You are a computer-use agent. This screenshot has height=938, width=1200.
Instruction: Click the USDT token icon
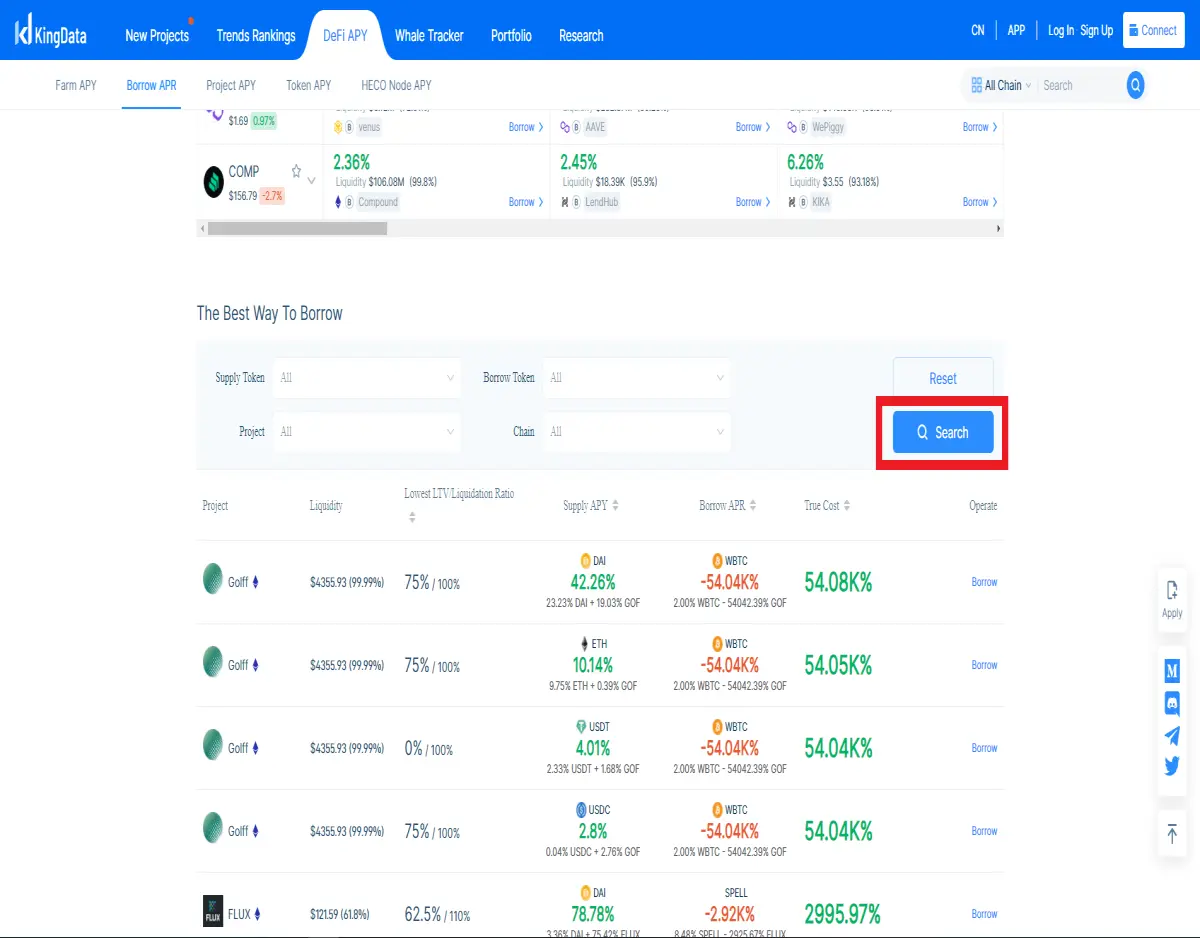coord(581,727)
